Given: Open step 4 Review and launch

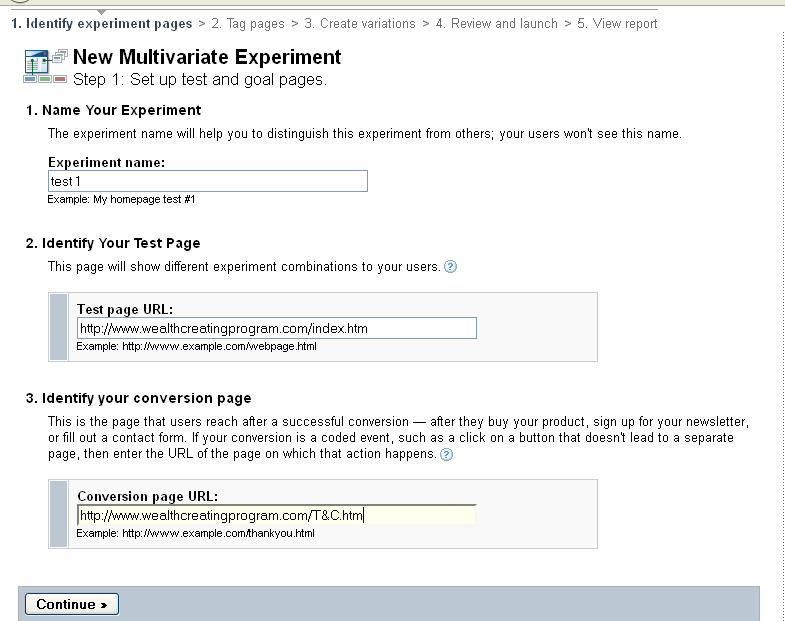Looking at the screenshot, I should [496, 23].
